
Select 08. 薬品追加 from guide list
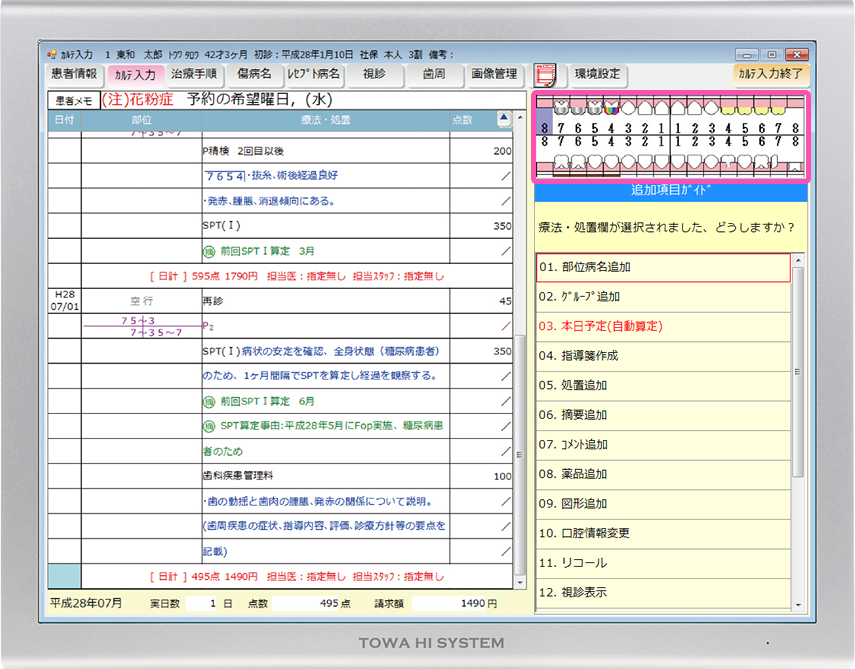coord(662,474)
